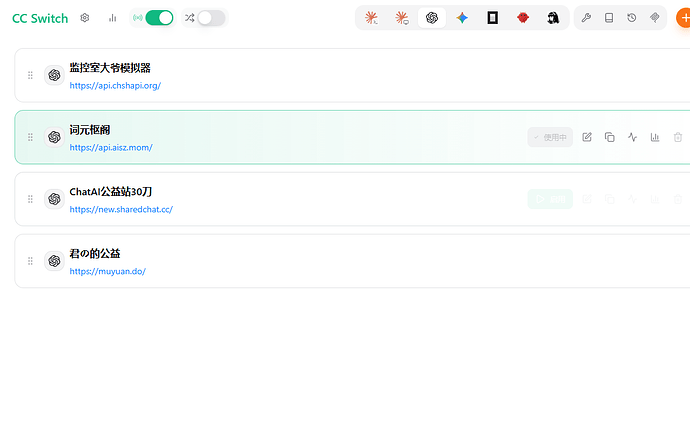This screenshot has height=424, width=690.
Task: Select the 监控室大爷模拟器 provider name
Action: (110, 68)
